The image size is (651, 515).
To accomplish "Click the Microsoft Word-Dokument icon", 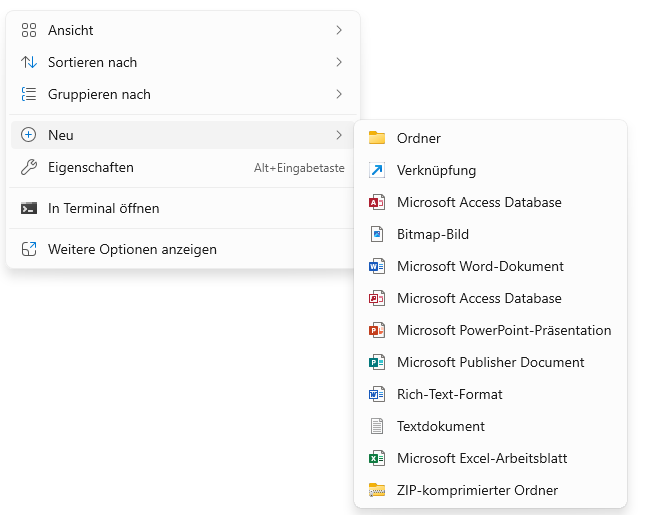I will pyautogui.click(x=377, y=266).
